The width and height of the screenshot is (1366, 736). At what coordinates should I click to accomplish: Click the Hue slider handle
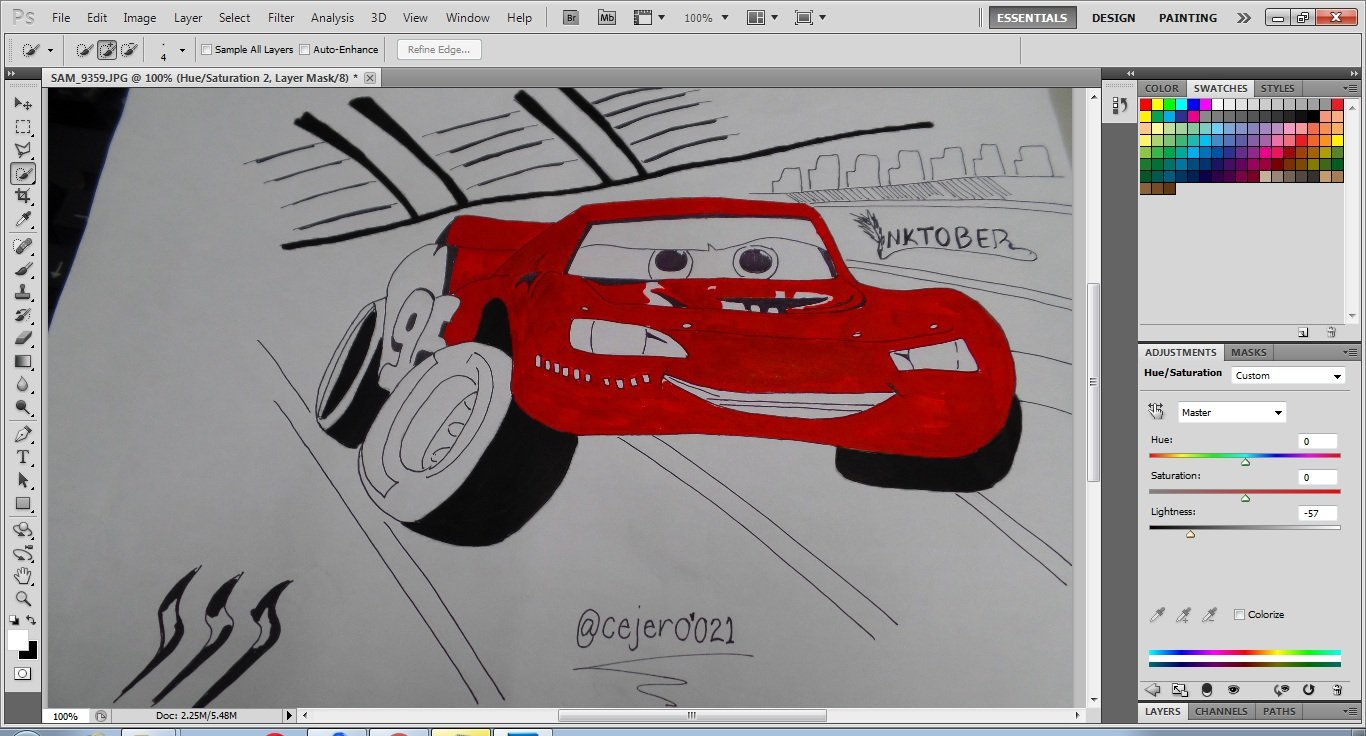tap(1245, 462)
